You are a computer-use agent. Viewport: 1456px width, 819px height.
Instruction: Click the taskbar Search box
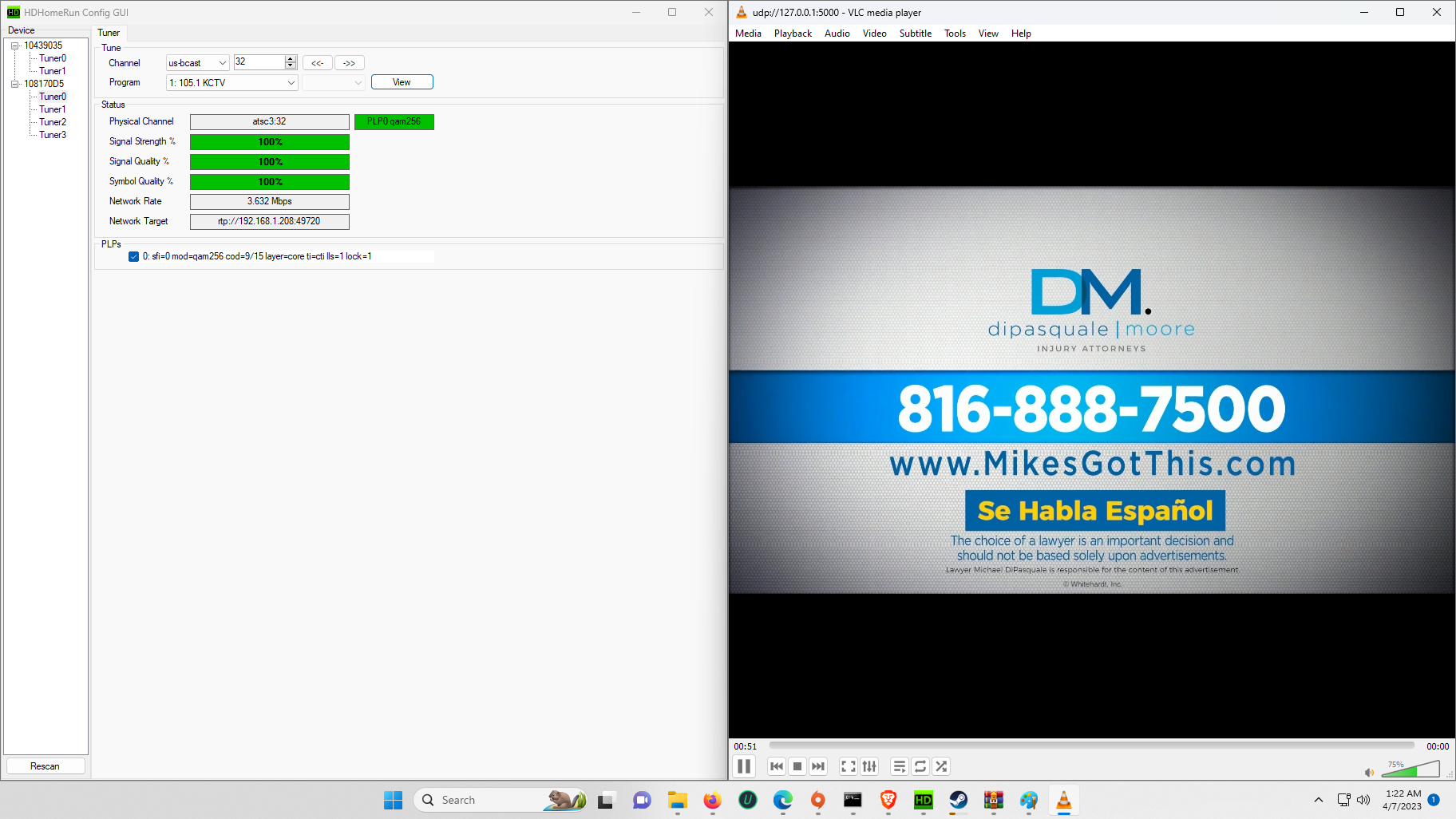point(500,800)
